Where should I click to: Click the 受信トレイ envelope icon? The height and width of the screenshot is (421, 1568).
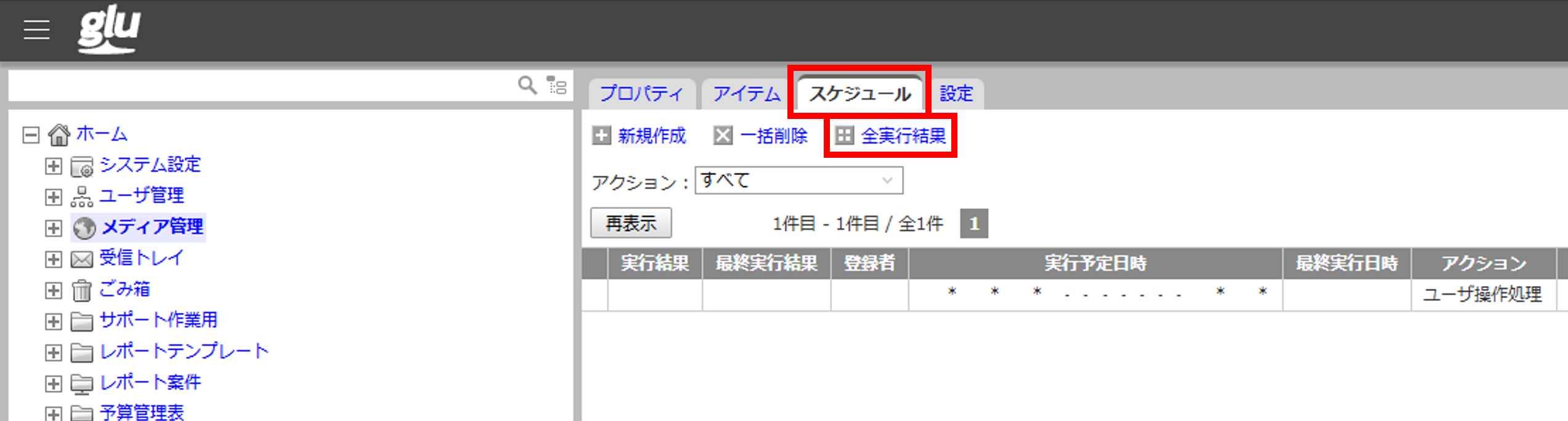(x=82, y=259)
